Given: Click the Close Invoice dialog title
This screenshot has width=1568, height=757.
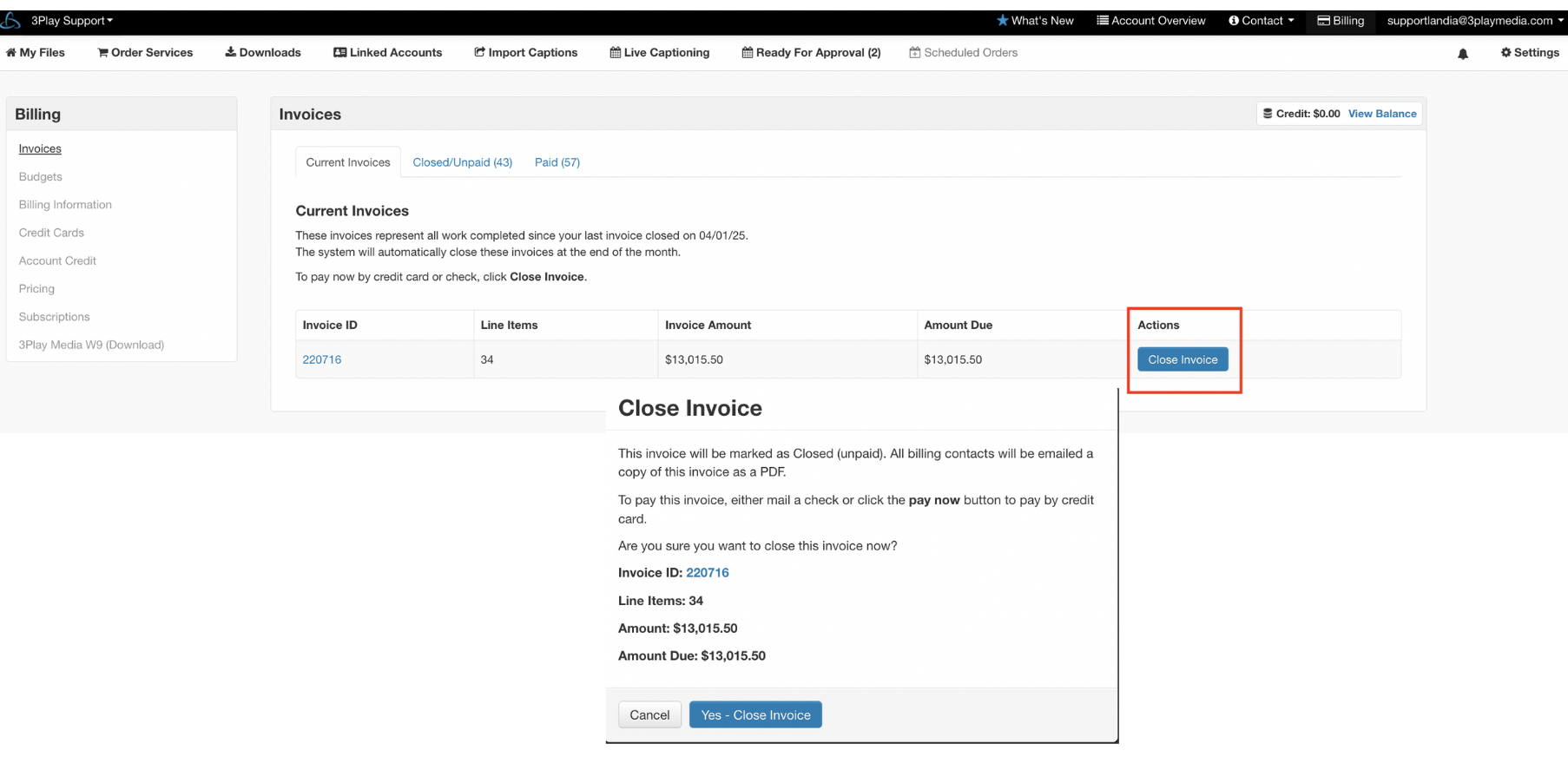Looking at the screenshot, I should point(690,408).
